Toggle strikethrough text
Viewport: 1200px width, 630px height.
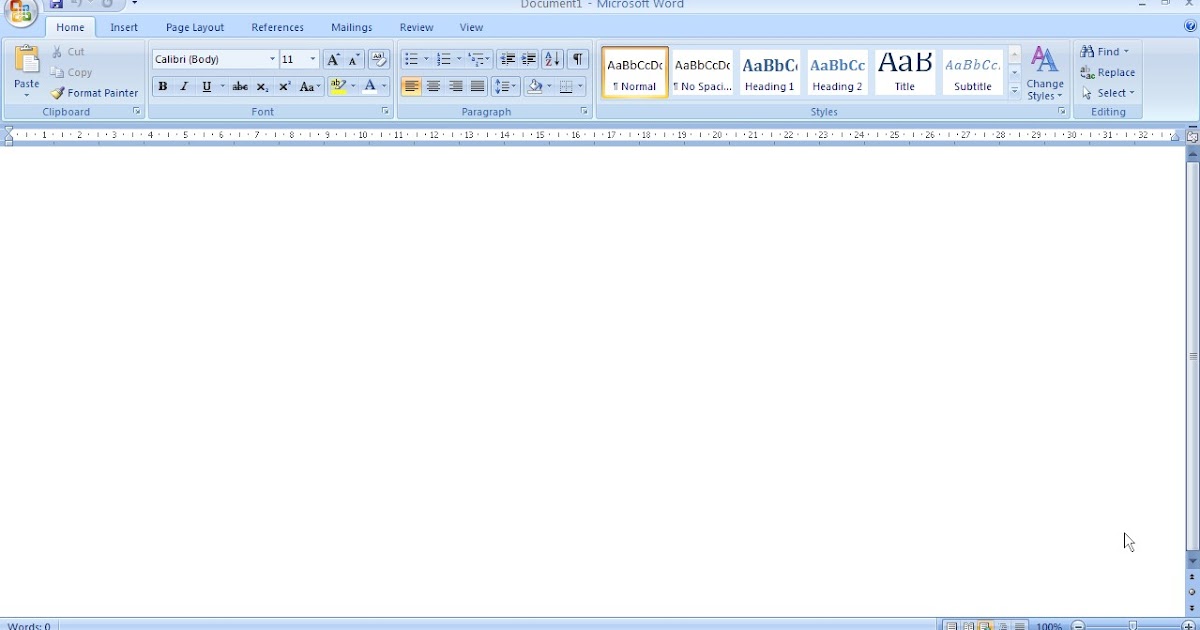point(240,87)
